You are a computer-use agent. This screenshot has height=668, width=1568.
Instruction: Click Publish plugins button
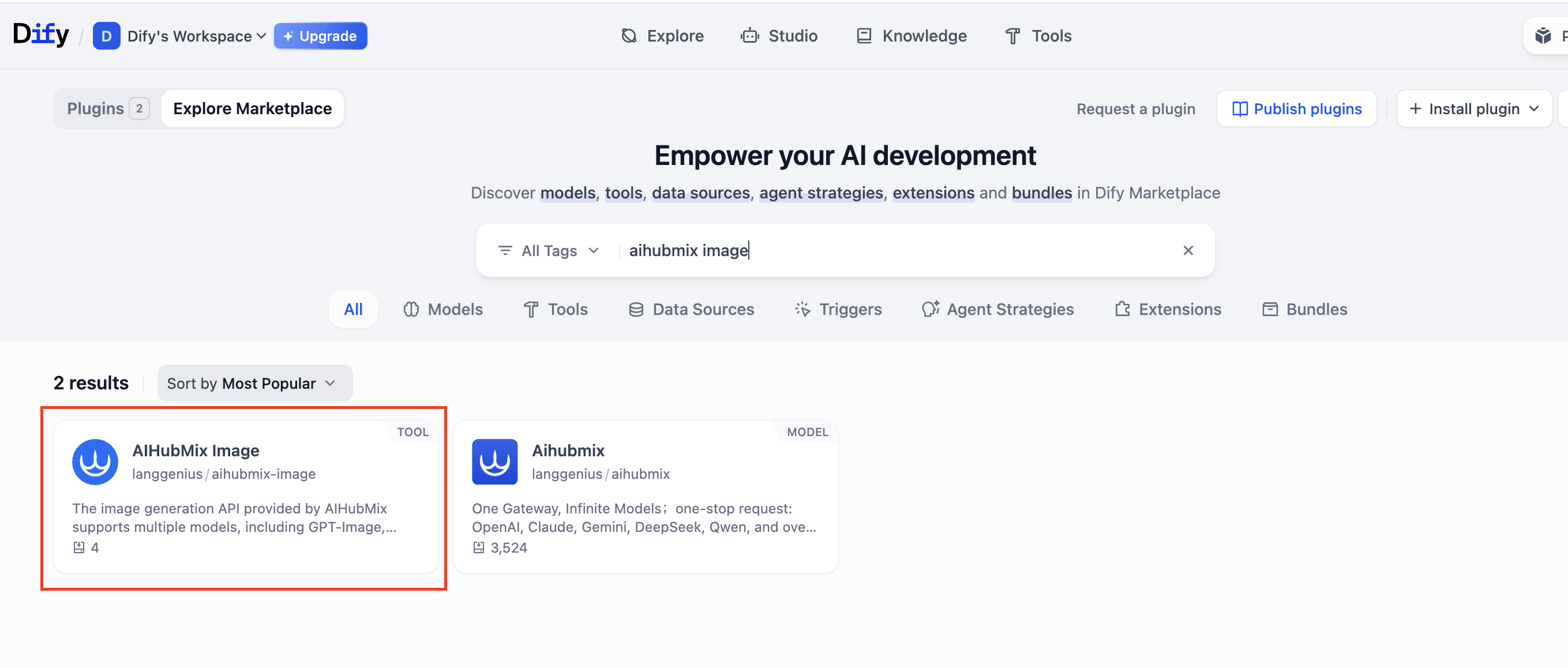click(x=1296, y=109)
